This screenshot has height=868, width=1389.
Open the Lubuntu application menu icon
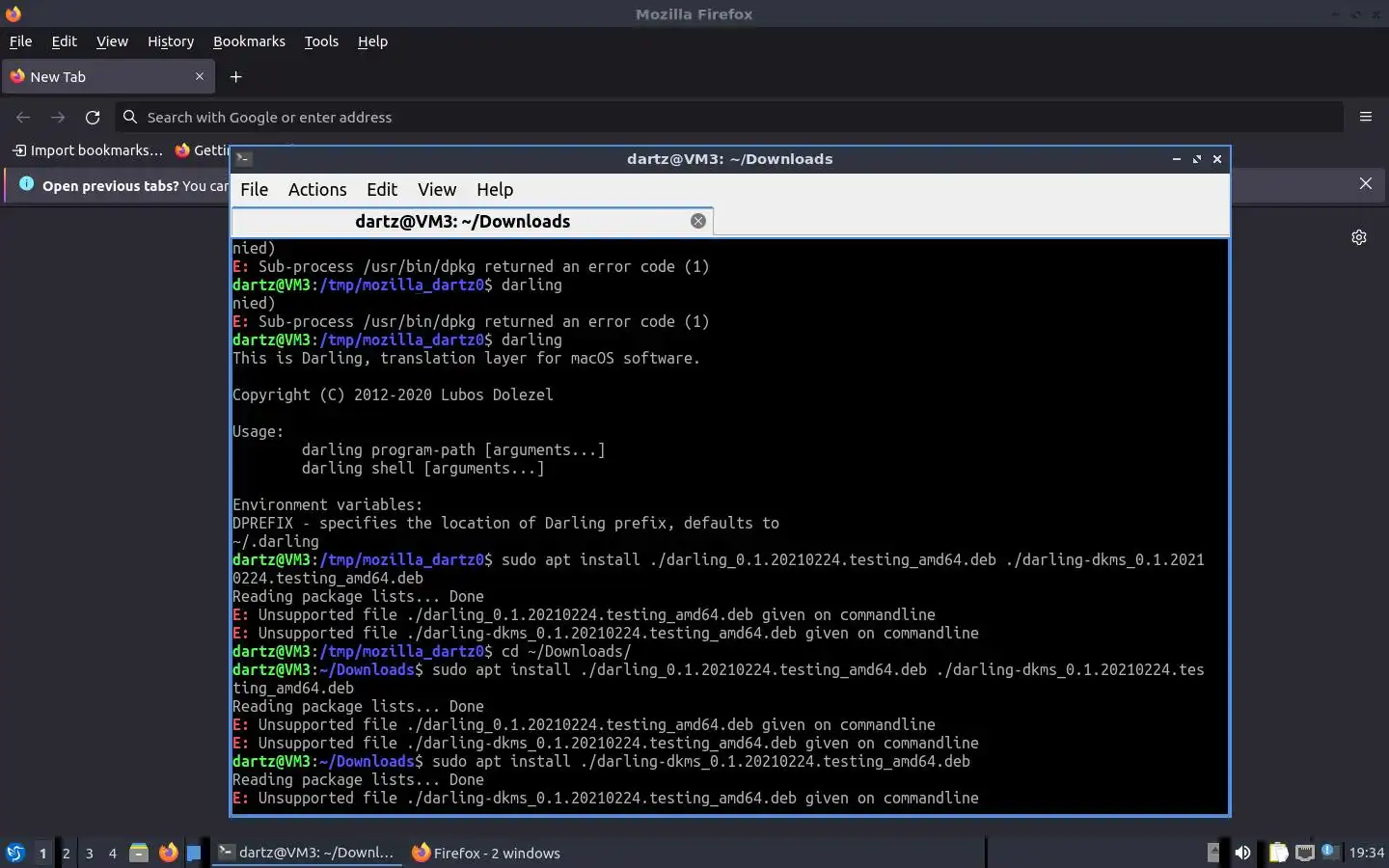(x=14, y=853)
